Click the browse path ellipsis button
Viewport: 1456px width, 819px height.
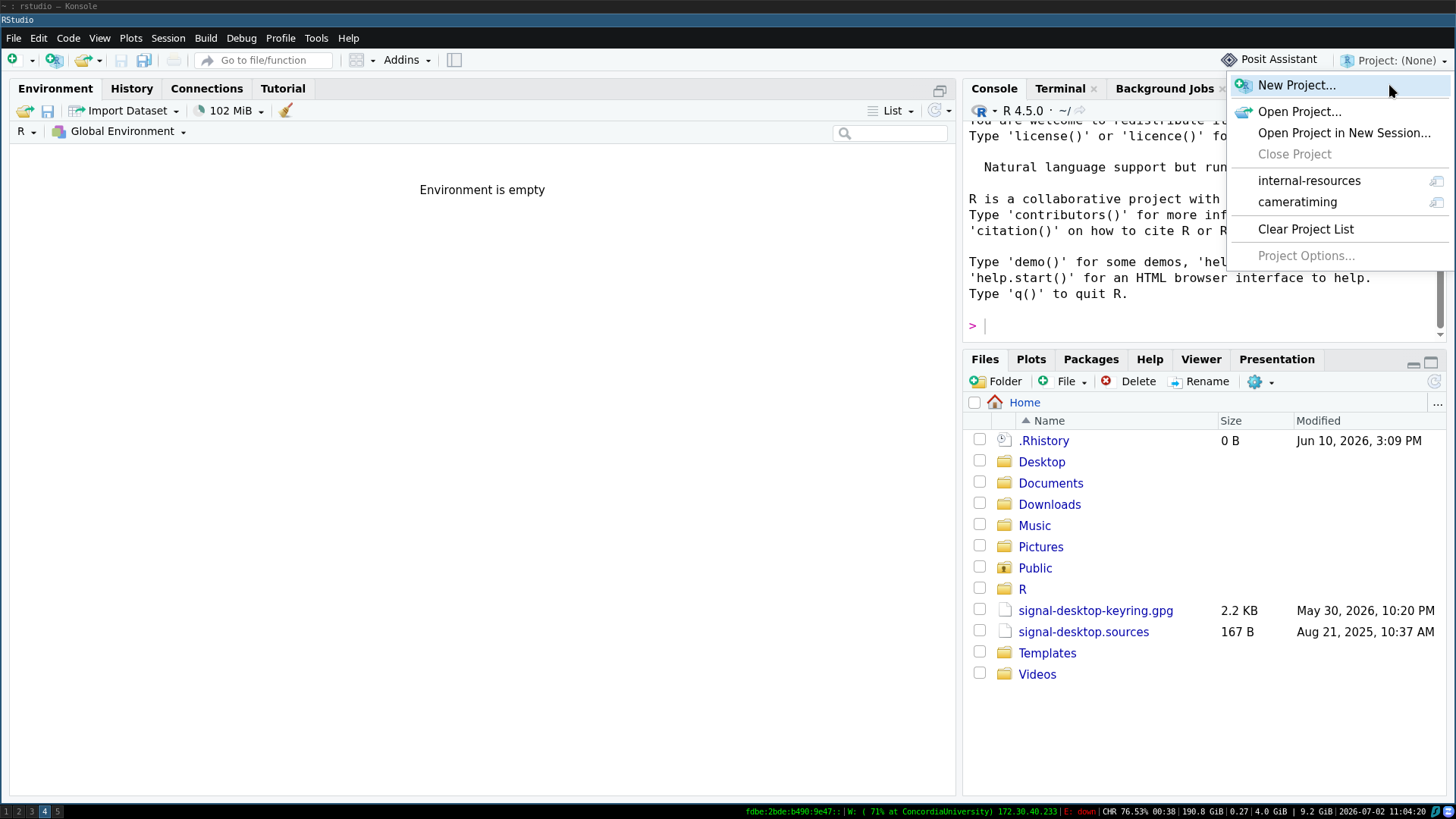(1437, 403)
